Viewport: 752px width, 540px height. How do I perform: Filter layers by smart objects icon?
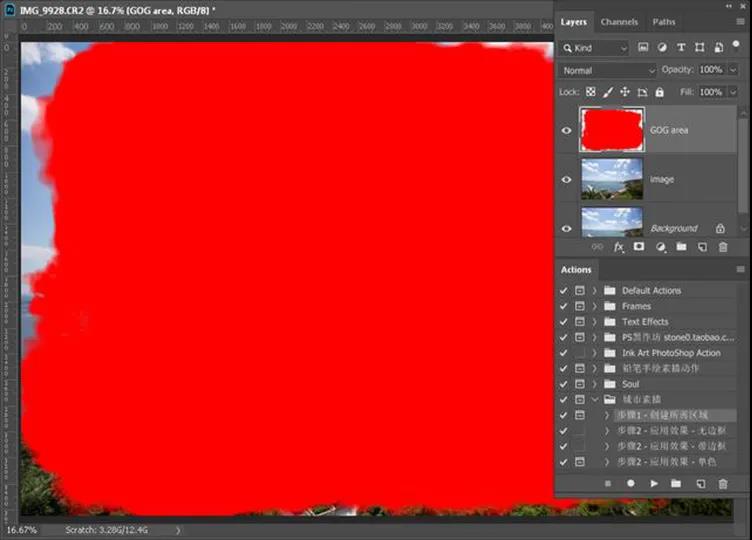pyautogui.click(x=718, y=47)
